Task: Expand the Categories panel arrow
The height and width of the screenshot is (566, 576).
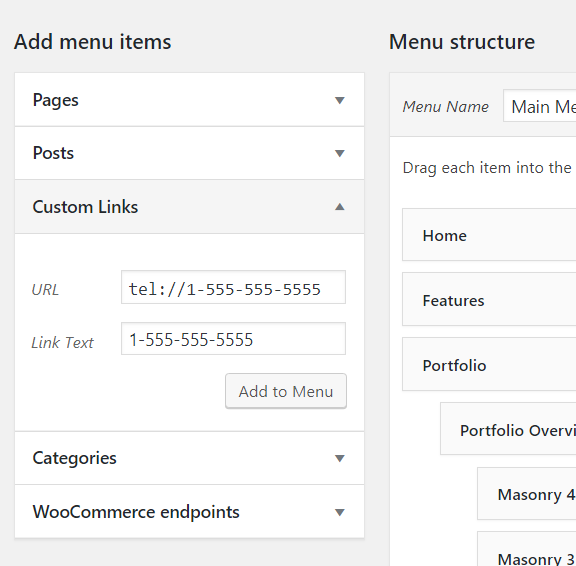Action: tap(340, 458)
